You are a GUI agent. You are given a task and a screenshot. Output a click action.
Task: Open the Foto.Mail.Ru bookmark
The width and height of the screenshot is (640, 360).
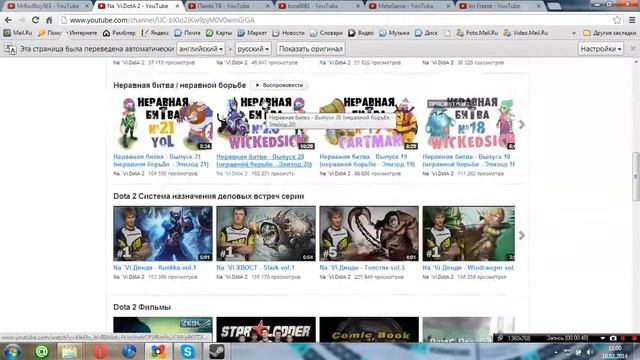click(x=477, y=33)
